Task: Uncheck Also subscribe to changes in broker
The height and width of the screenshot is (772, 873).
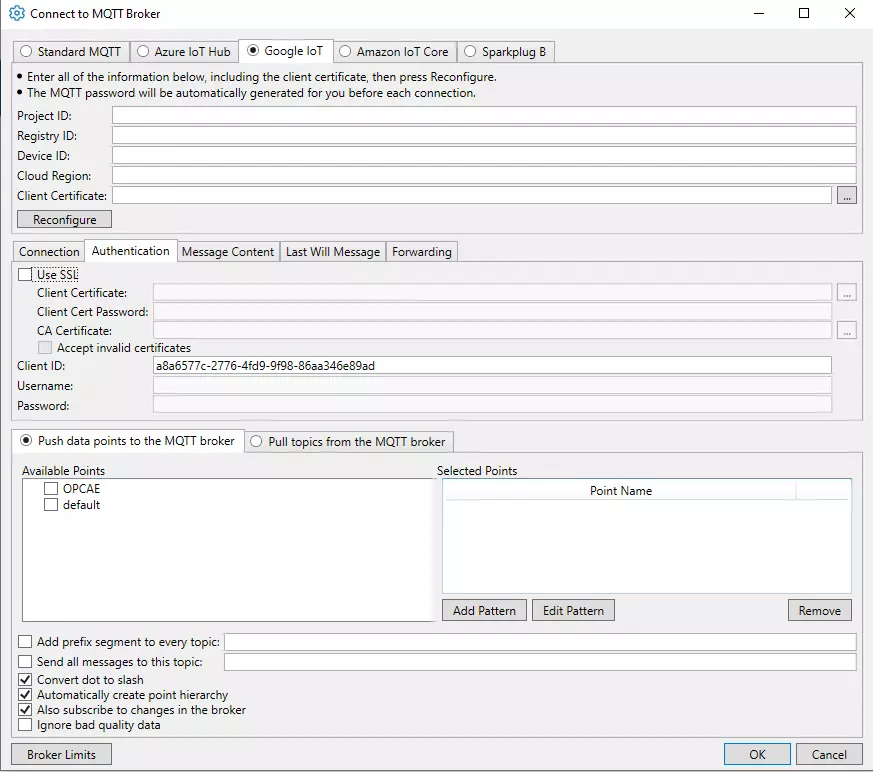Action: [24, 710]
